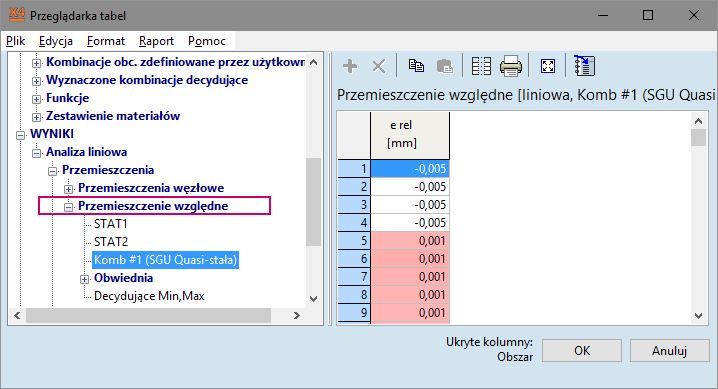718x389 pixels.
Task: Click the column layout toolbar icon
Action: 481,66
